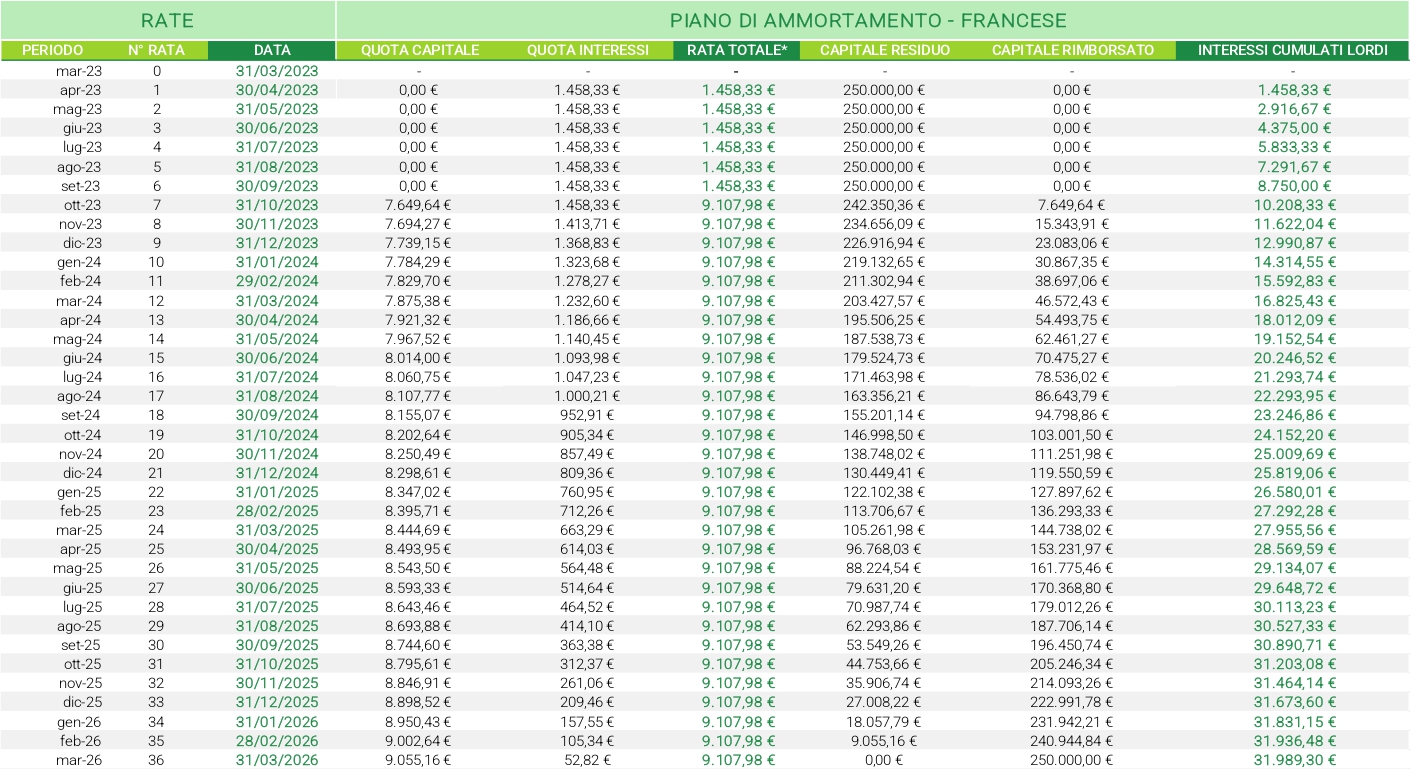Click the date cell 29/02/2024
The height and width of the screenshot is (769, 1410).
click(x=277, y=281)
